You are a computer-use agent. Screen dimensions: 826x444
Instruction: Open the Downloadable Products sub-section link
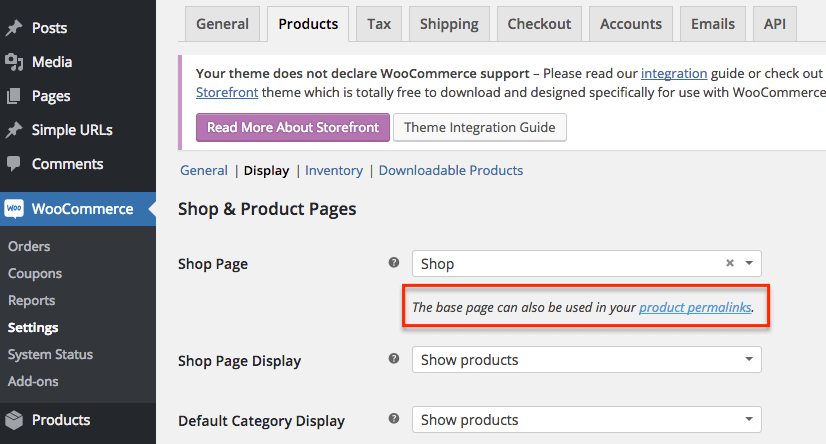[451, 170]
